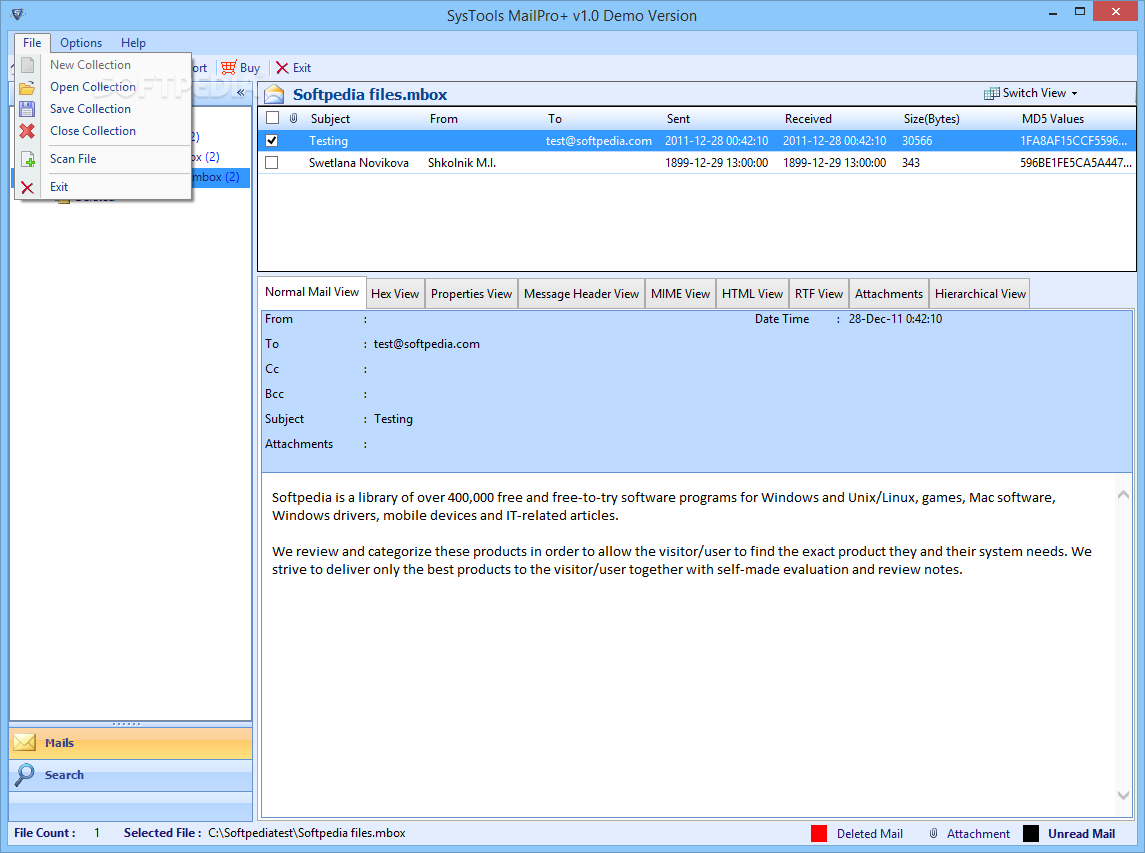Viewport: 1145px width, 853px height.
Task: Switch to MIME View tab
Action: coord(681,294)
